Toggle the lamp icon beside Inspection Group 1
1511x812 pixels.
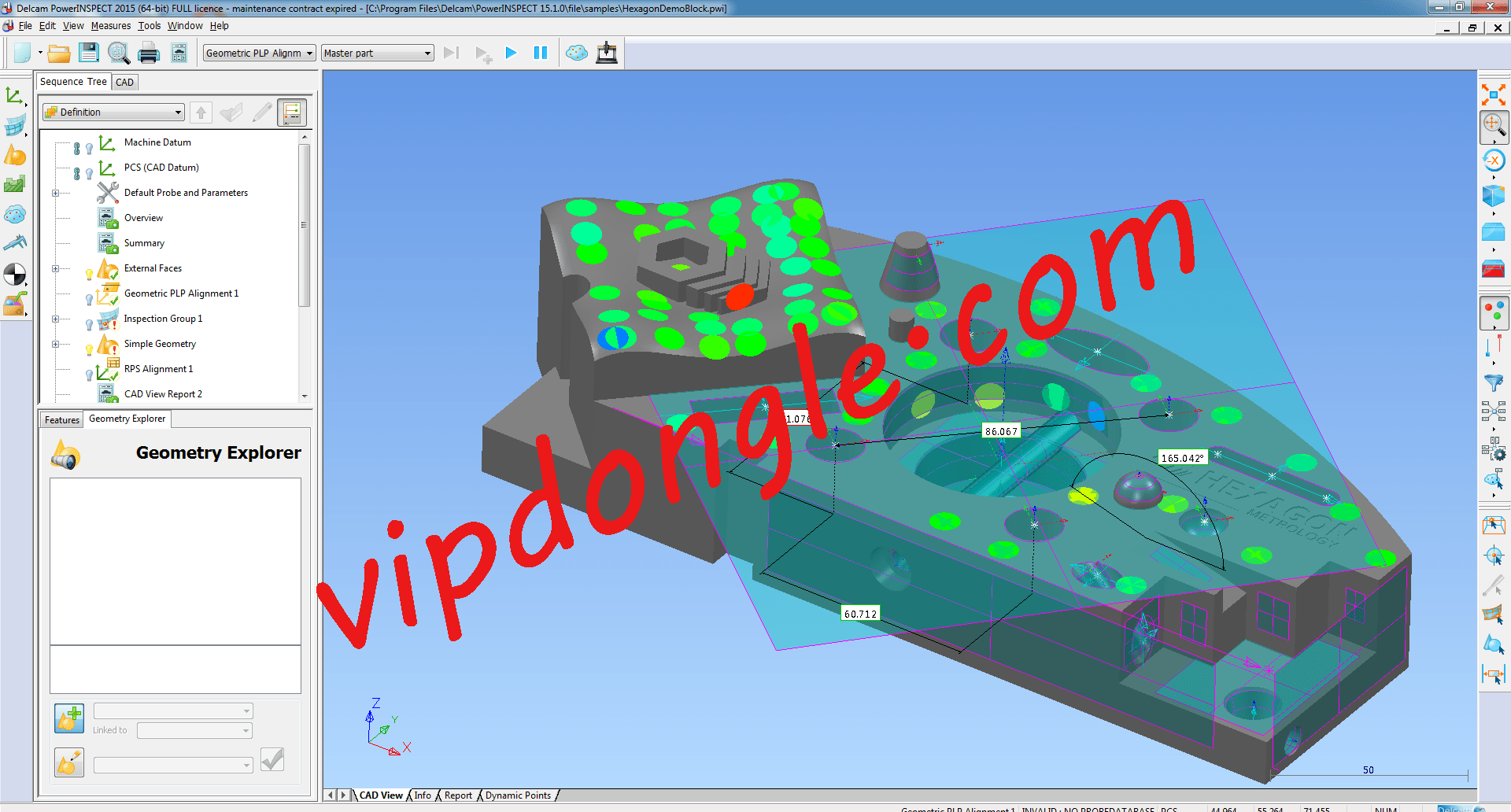click(x=89, y=323)
